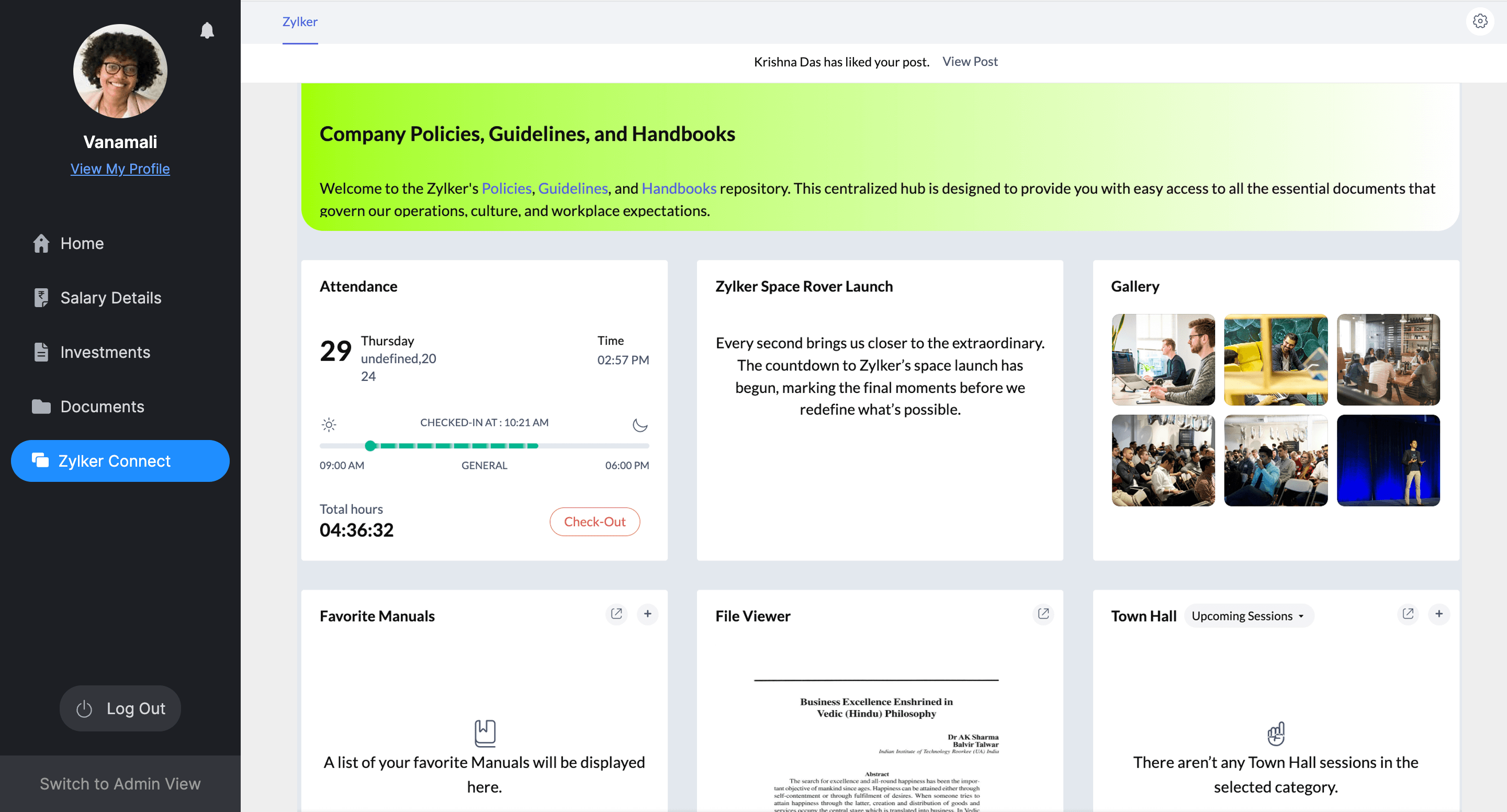Open settings gear in top right
This screenshot has height=812, width=1507.
1479,21
